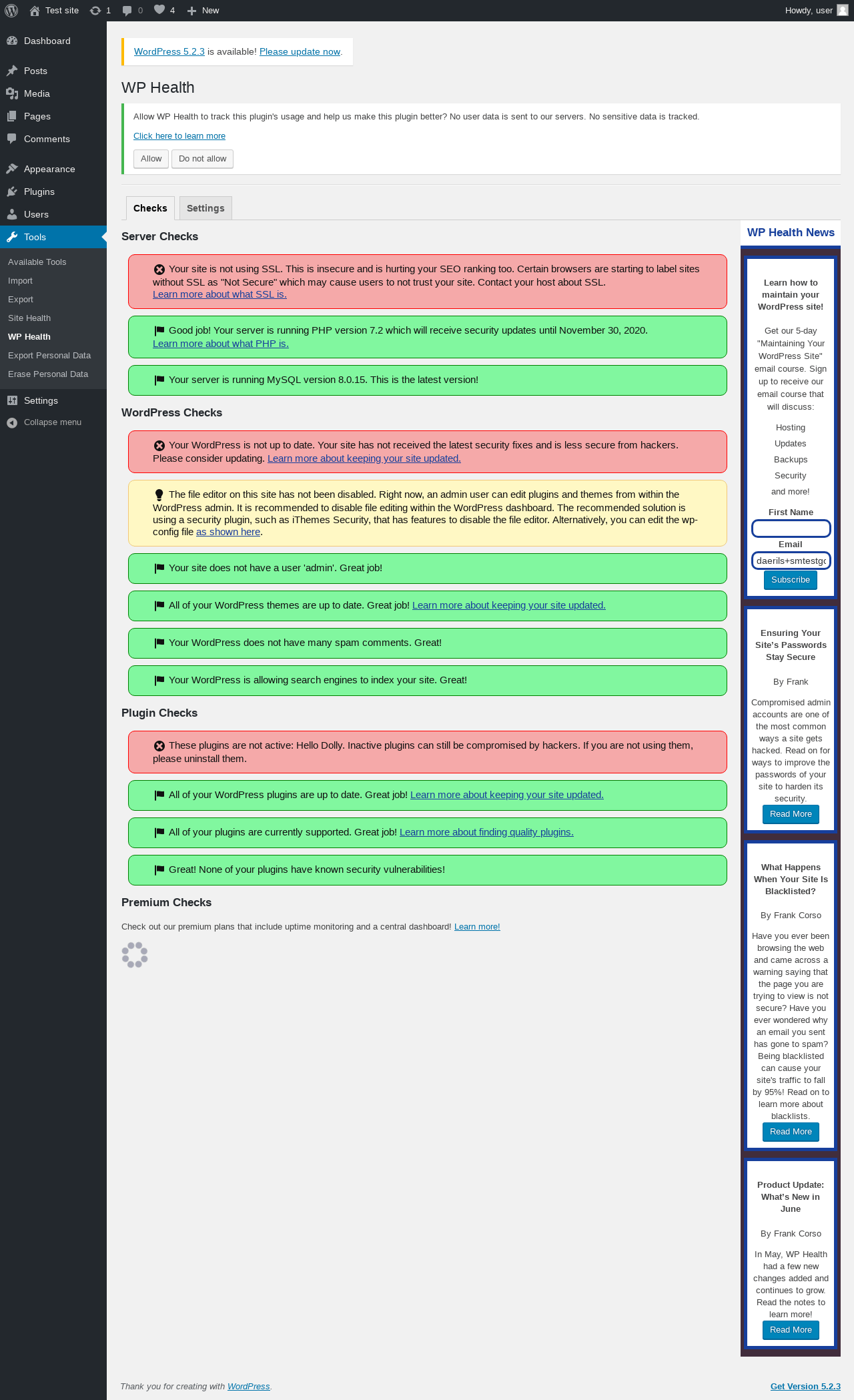Click the Do not allow button
The width and height of the screenshot is (854, 1400).
pyautogui.click(x=202, y=159)
